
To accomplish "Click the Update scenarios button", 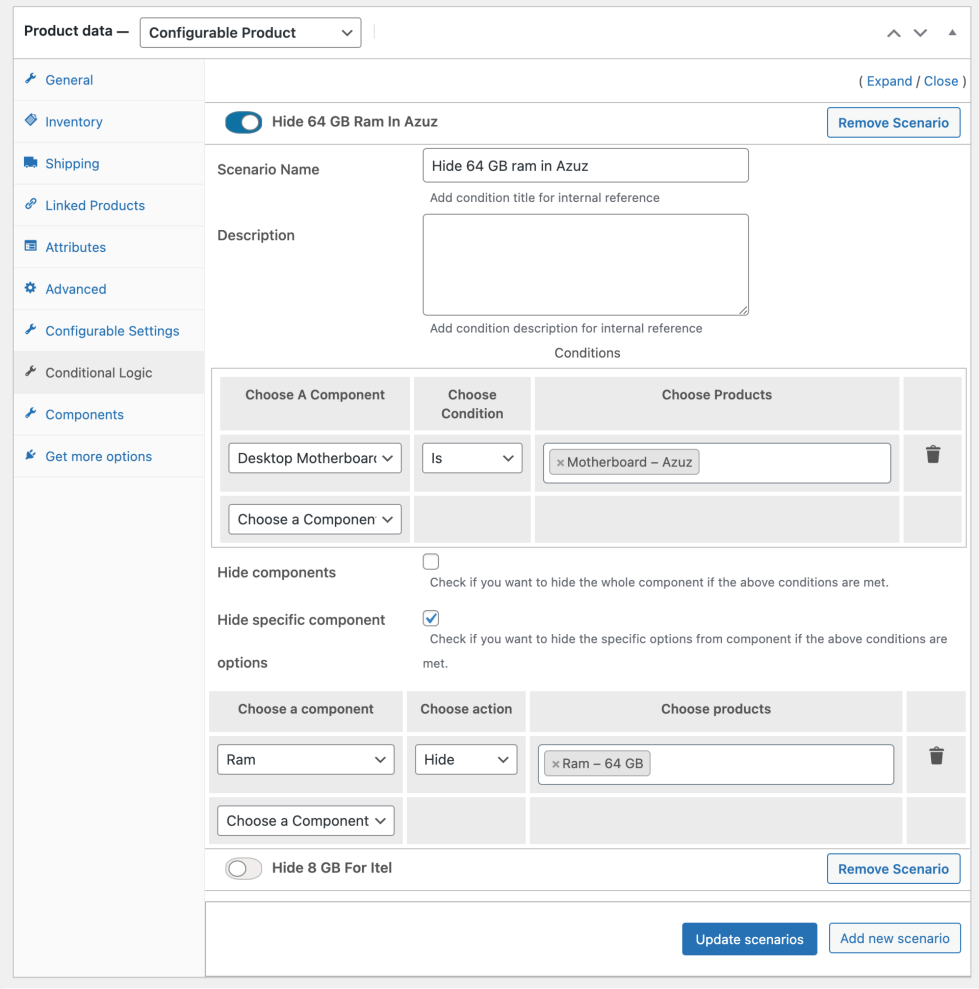I will coord(749,939).
